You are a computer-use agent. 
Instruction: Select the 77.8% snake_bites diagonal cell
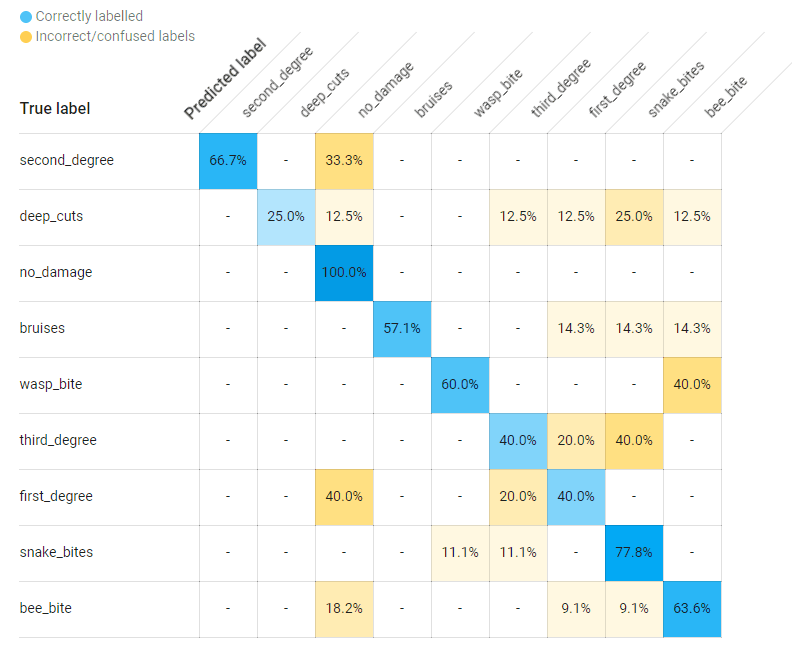click(634, 552)
